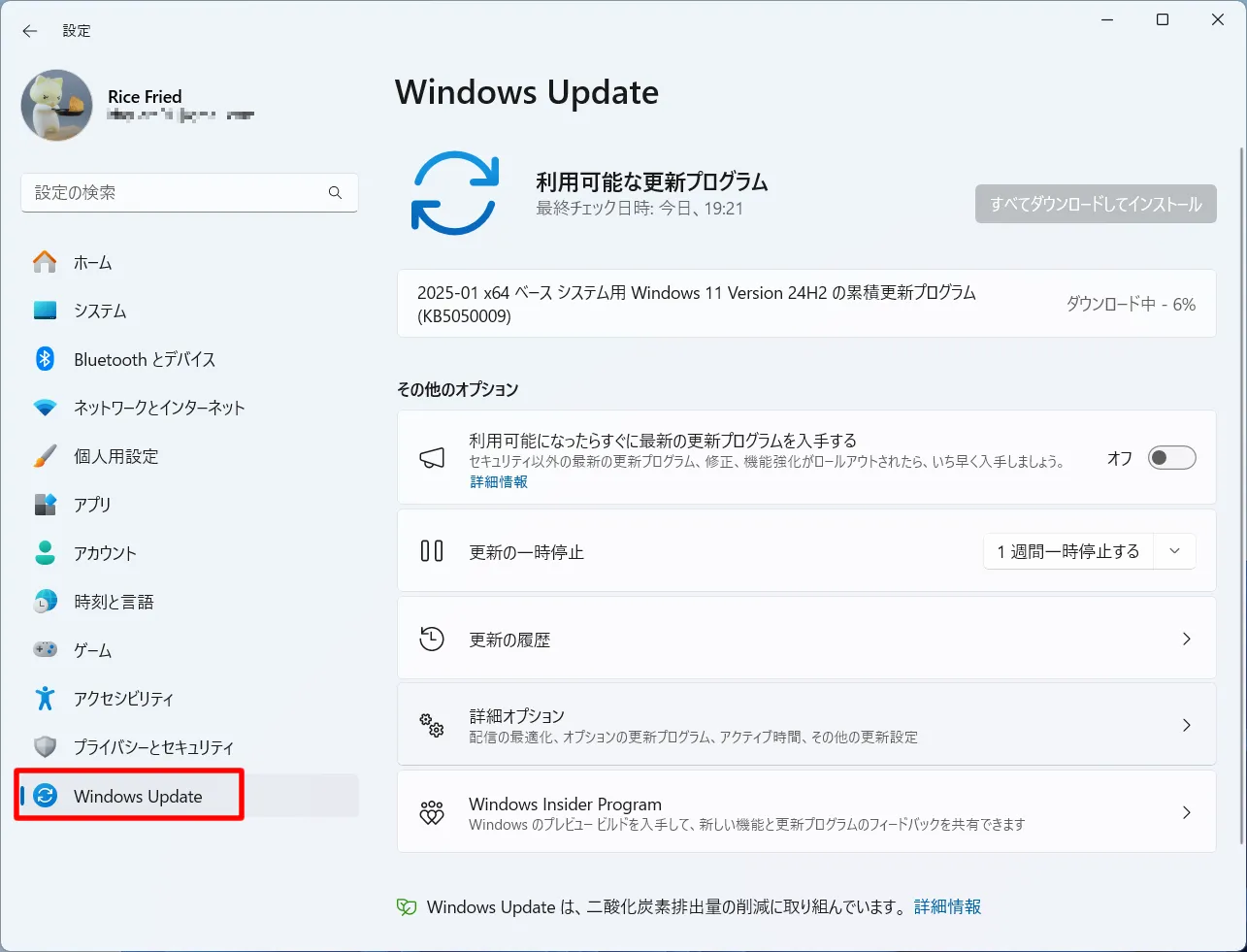Open 詳細オプション advanced options
The width and height of the screenshot is (1247, 952).
[x=806, y=725]
